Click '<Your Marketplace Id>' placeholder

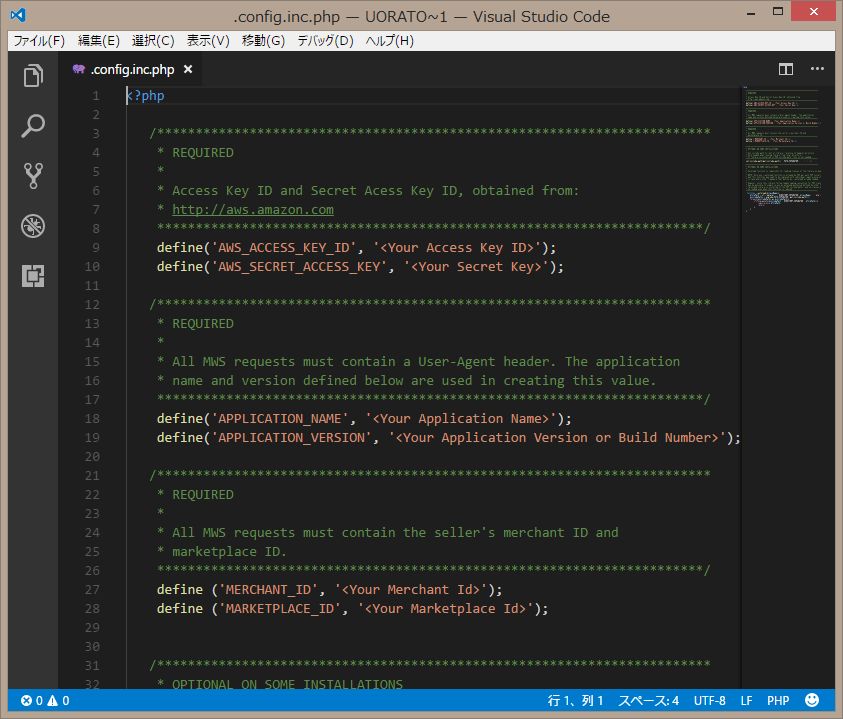pos(445,608)
